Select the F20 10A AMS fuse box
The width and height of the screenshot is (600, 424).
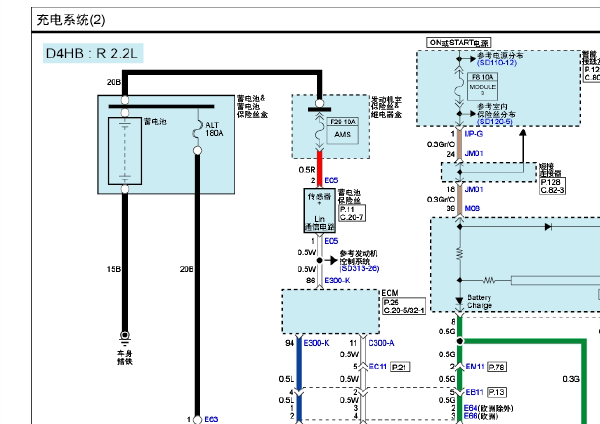[342, 131]
